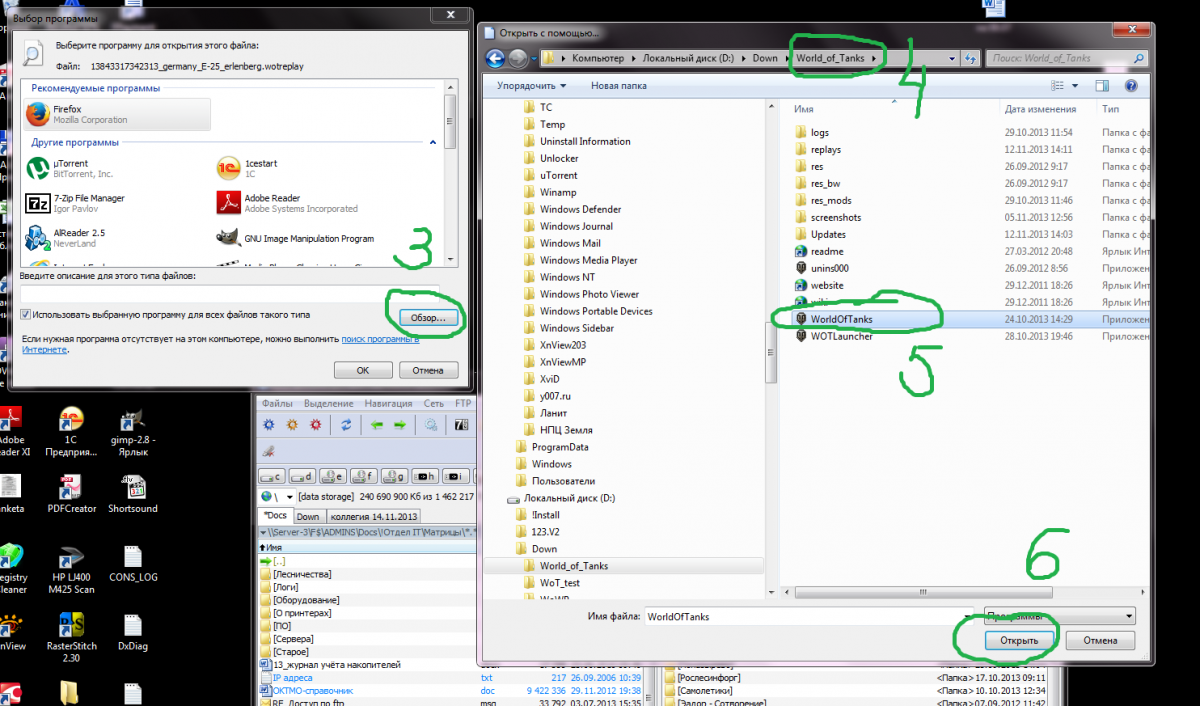
Task: Select the ОКТМО-справочник file in Total Commander
Action: (x=312, y=690)
